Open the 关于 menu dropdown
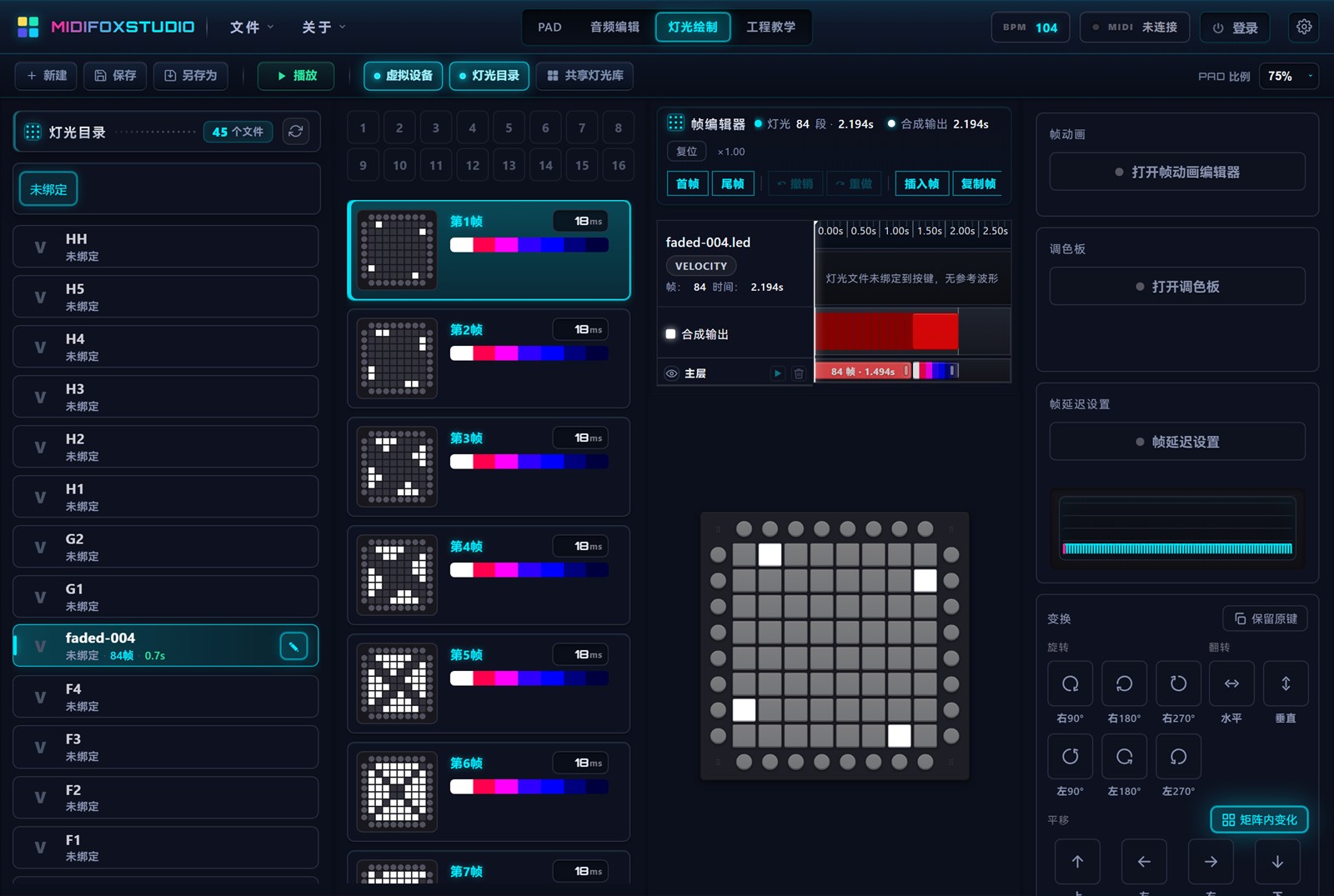This screenshot has height=896, width=1334. [323, 27]
